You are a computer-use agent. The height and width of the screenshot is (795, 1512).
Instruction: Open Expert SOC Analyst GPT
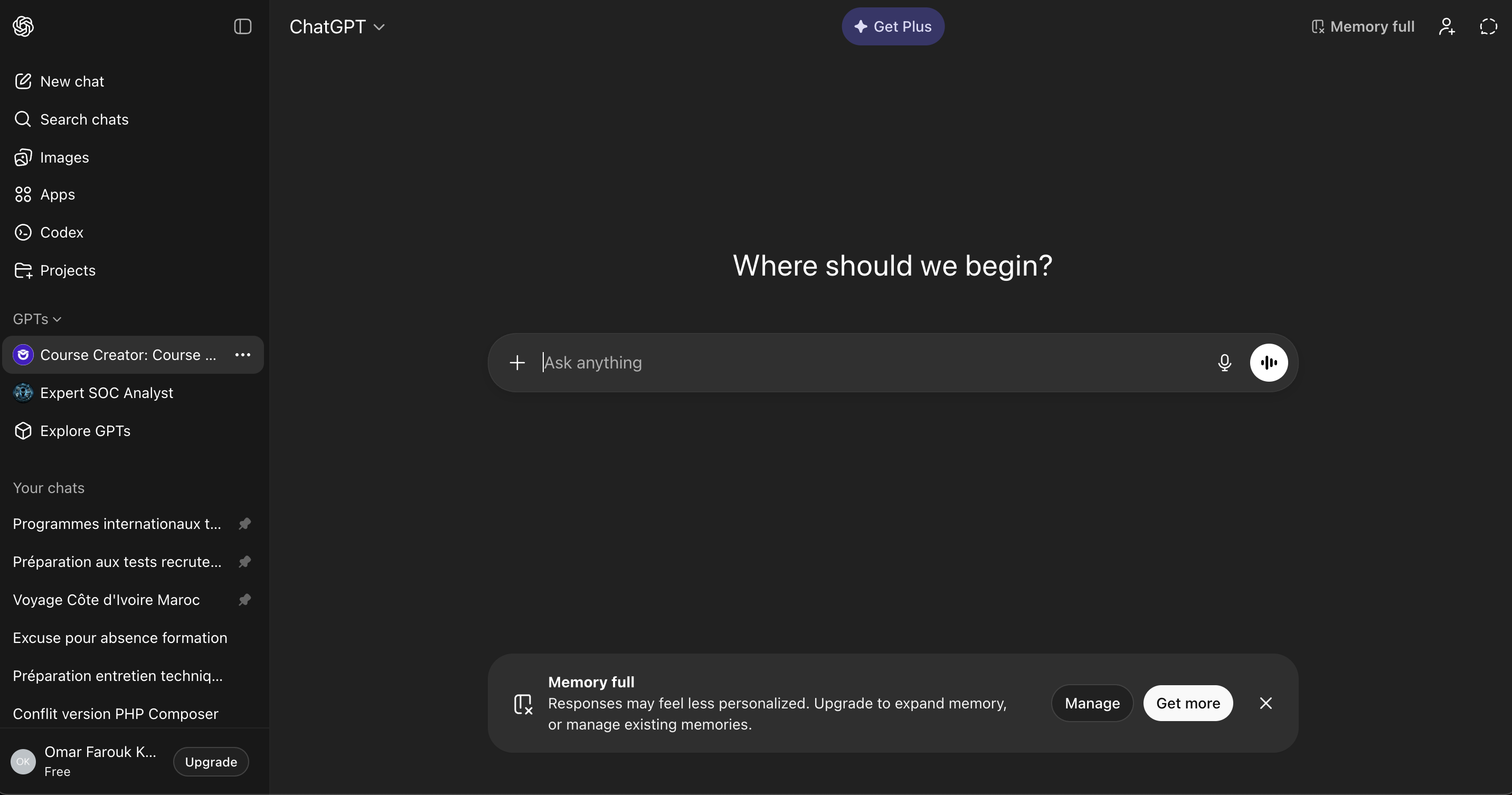point(106,393)
